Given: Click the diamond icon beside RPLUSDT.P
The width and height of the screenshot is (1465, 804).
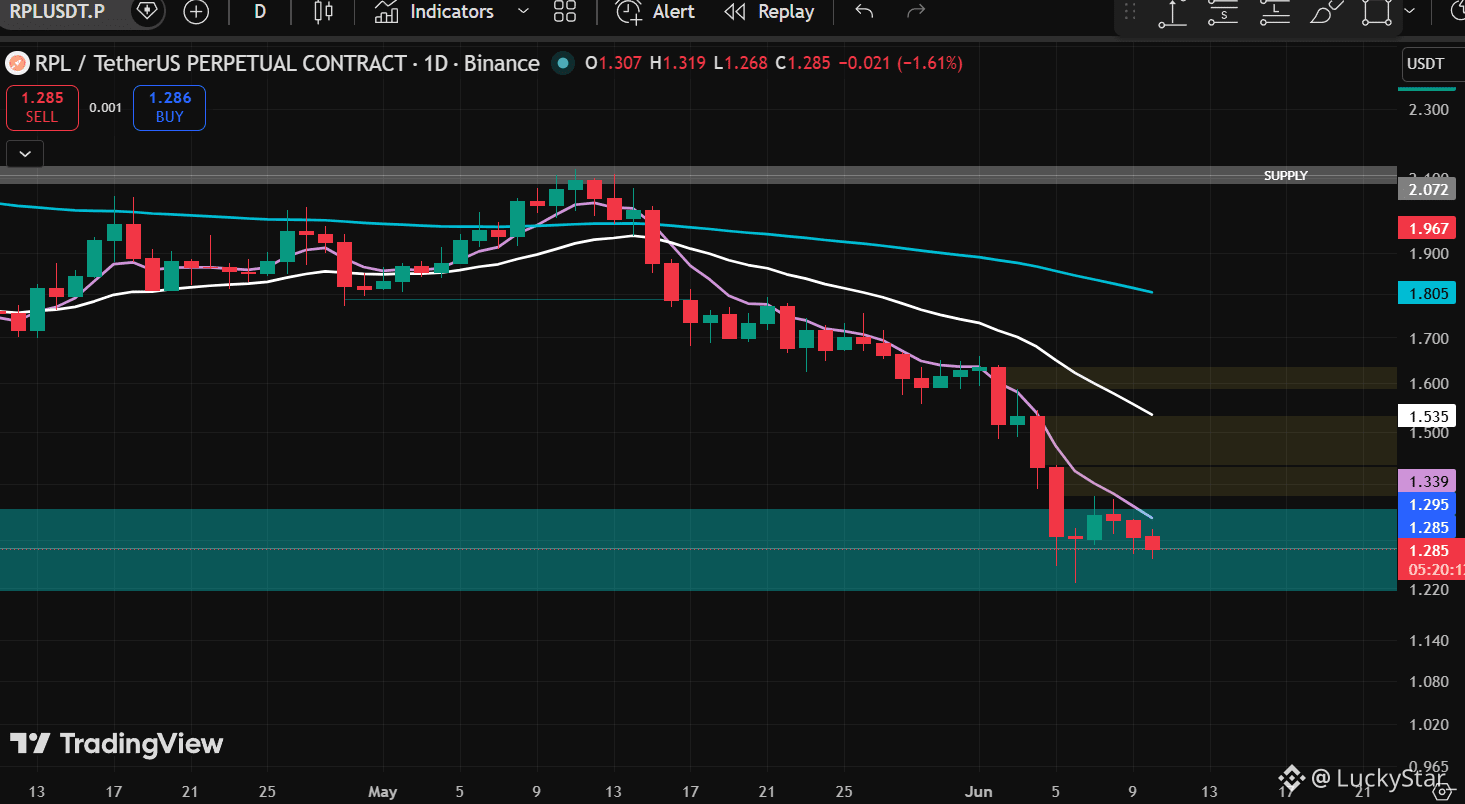Looking at the screenshot, I should [x=147, y=12].
